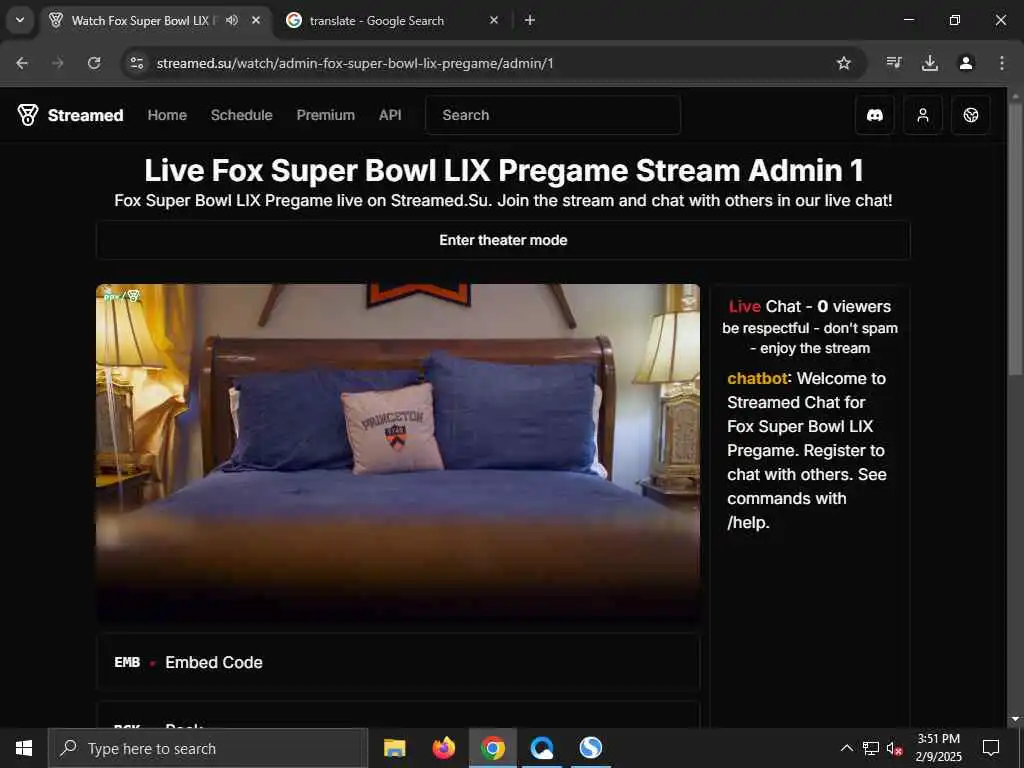This screenshot has height=768, width=1024.
Task: Click the browser back arrow
Action: coord(22,63)
